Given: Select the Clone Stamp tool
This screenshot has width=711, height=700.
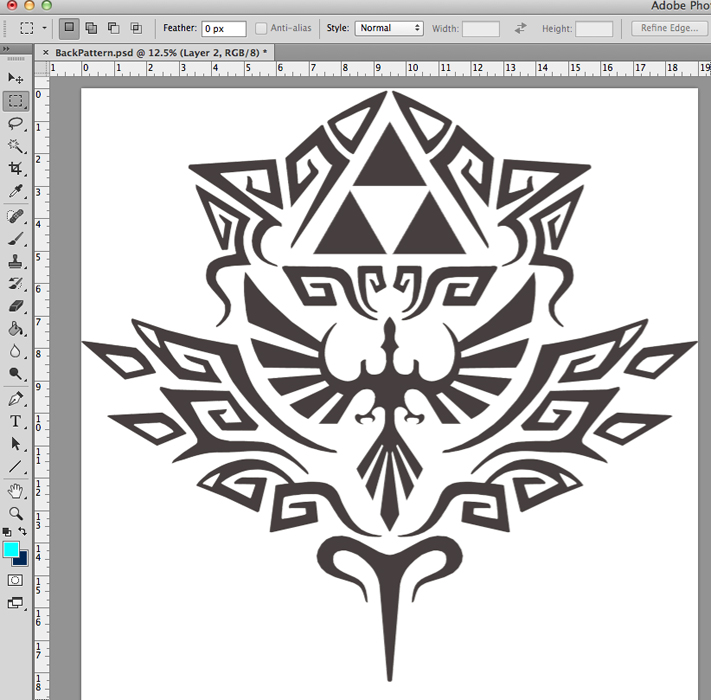Looking at the screenshot, I should [15, 261].
